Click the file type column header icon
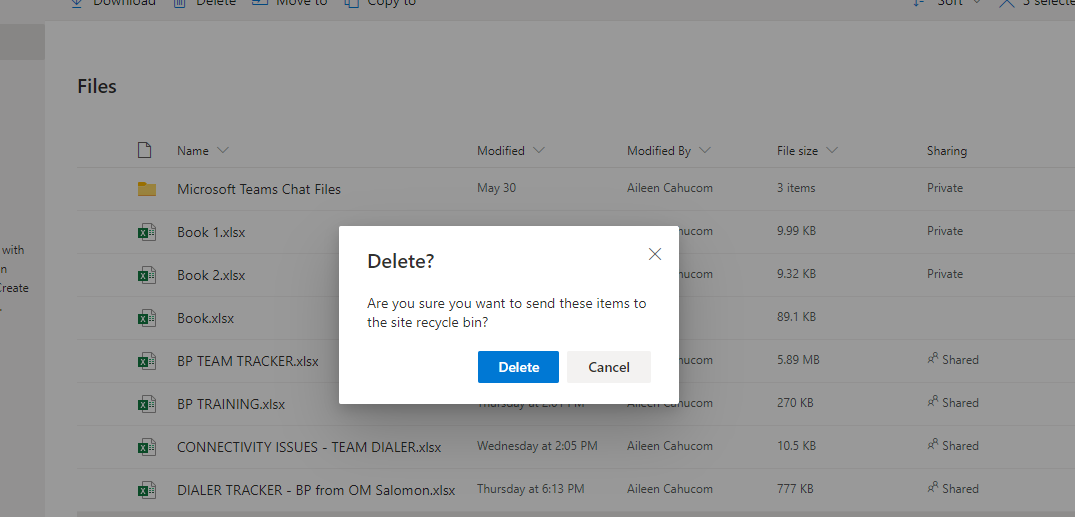 [x=144, y=150]
